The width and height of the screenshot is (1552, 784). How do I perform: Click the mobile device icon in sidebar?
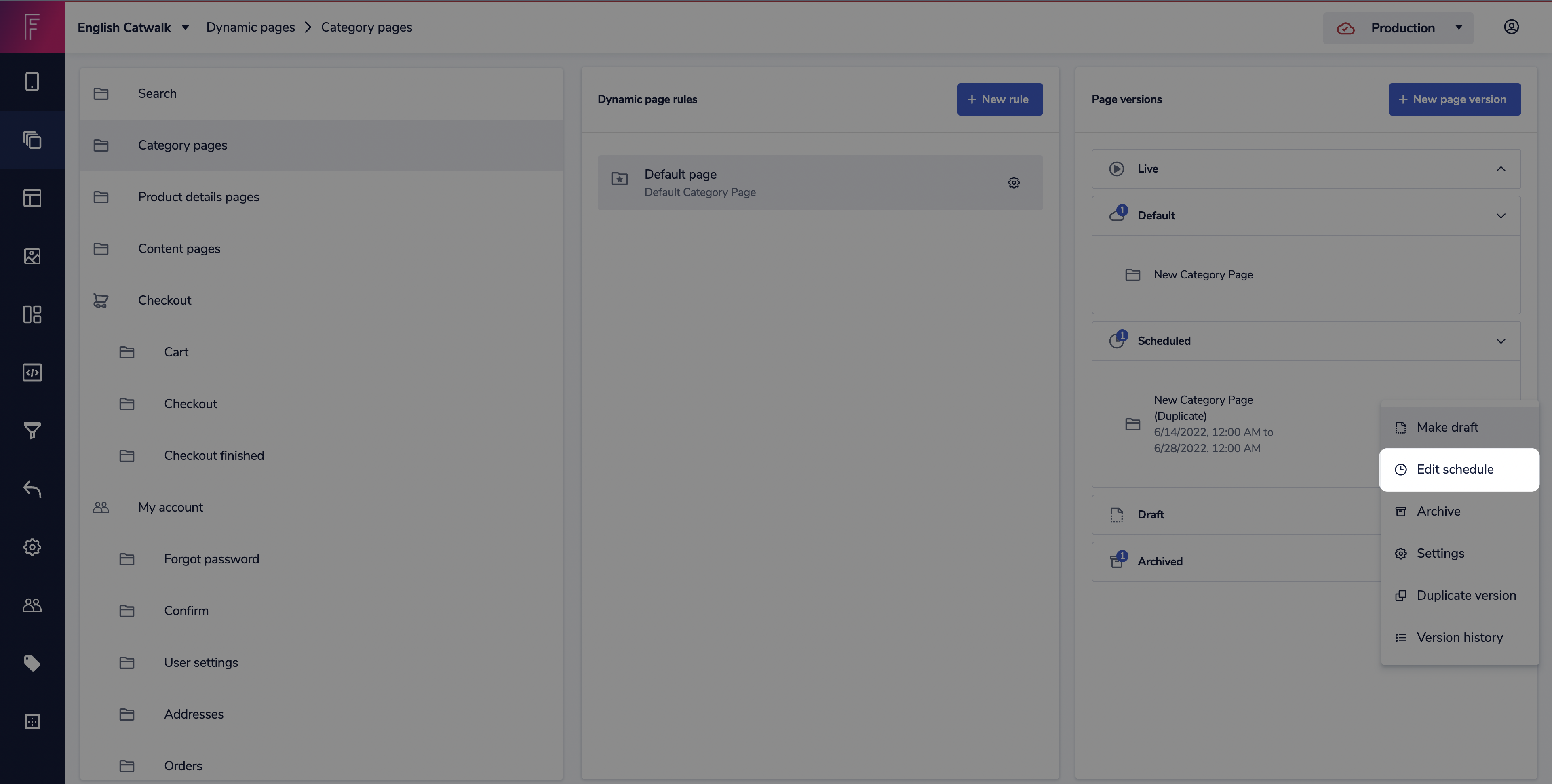[x=32, y=81]
